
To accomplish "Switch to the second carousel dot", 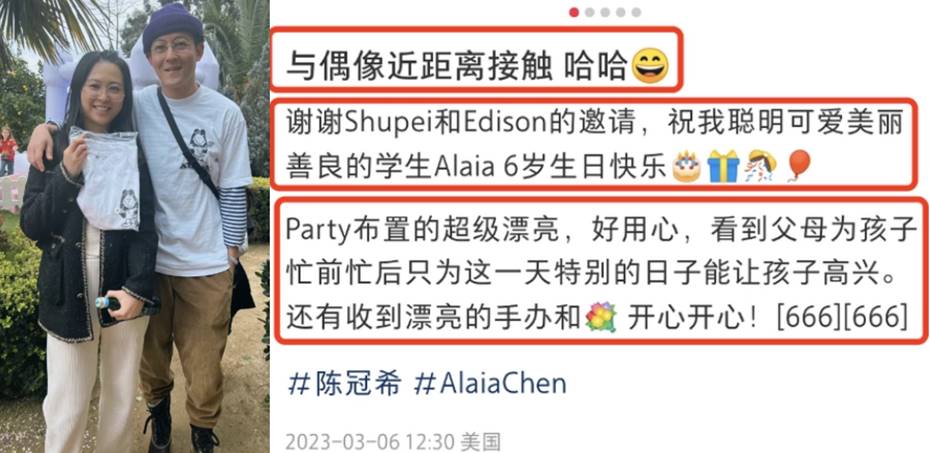I will coord(589,12).
